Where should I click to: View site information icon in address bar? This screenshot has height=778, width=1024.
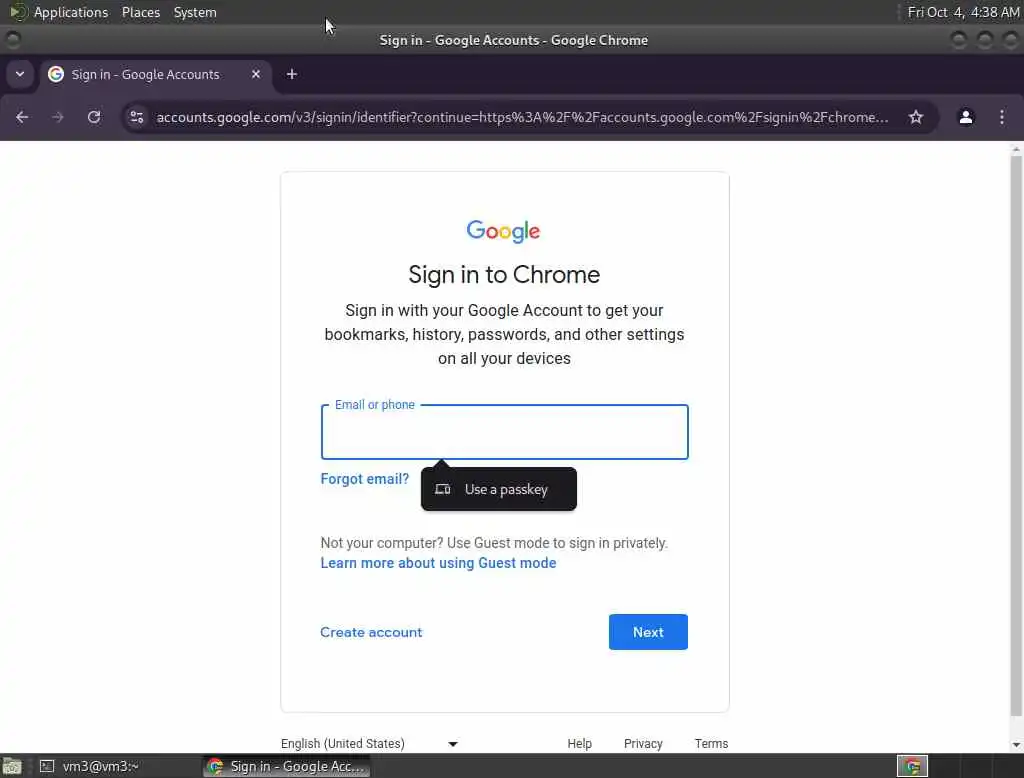(136, 117)
